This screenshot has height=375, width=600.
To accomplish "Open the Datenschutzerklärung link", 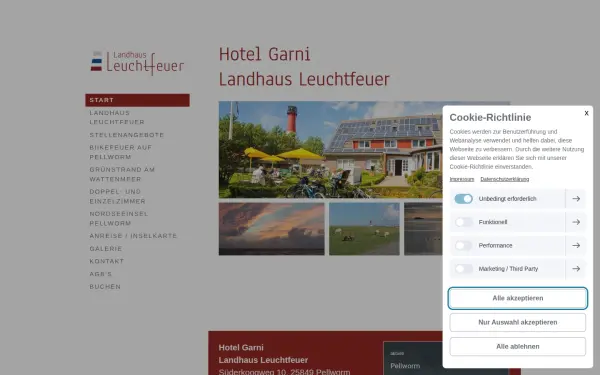I will (504, 179).
